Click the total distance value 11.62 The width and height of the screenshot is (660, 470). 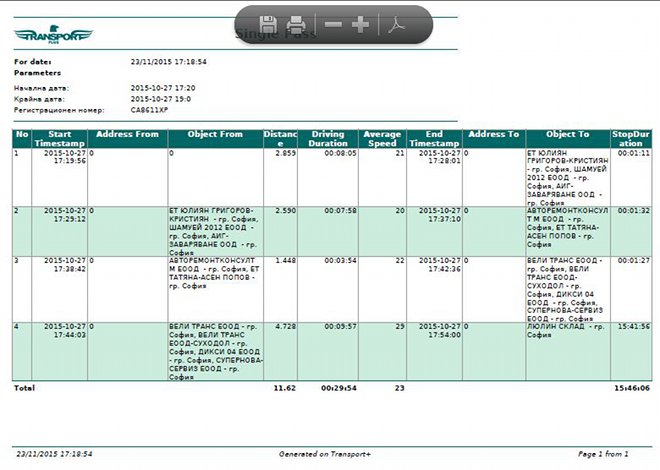click(283, 387)
